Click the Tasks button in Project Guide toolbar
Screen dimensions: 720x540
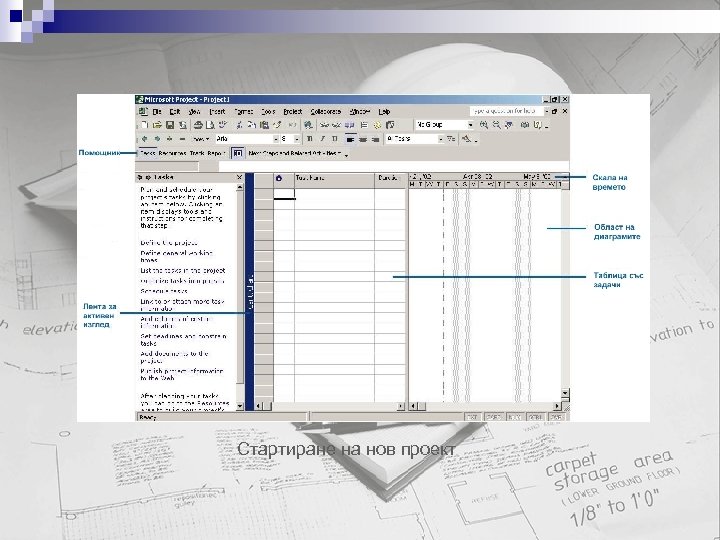[x=148, y=153]
